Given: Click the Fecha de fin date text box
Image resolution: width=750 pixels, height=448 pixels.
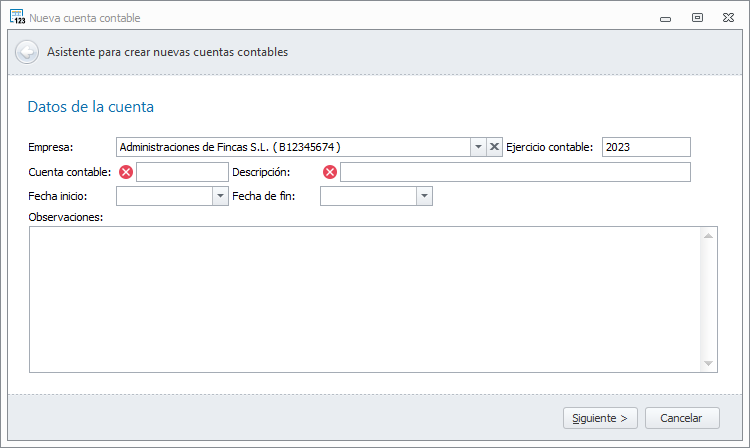Looking at the screenshot, I should pos(368,196).
